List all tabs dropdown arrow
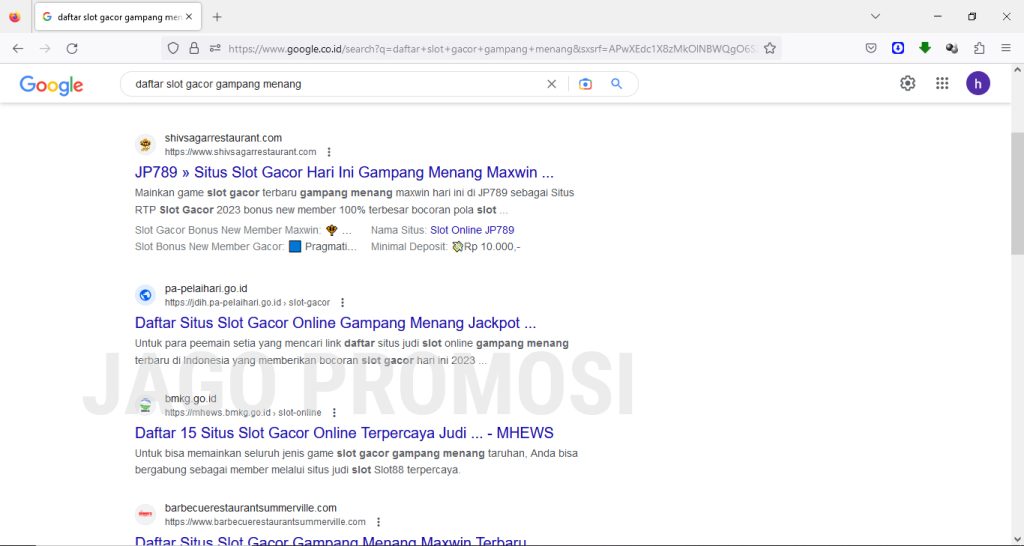The height and width of the screenshot is (546, 1024). point(876,17)
